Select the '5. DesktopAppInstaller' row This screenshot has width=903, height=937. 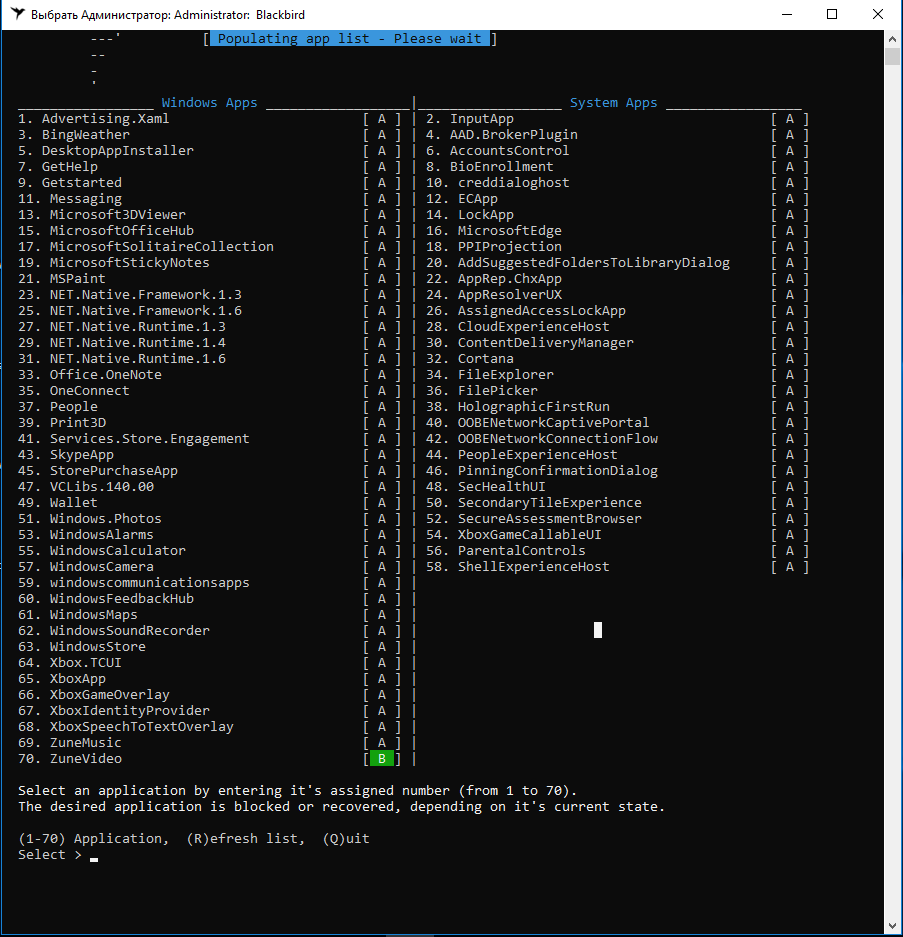click(209, 151)
